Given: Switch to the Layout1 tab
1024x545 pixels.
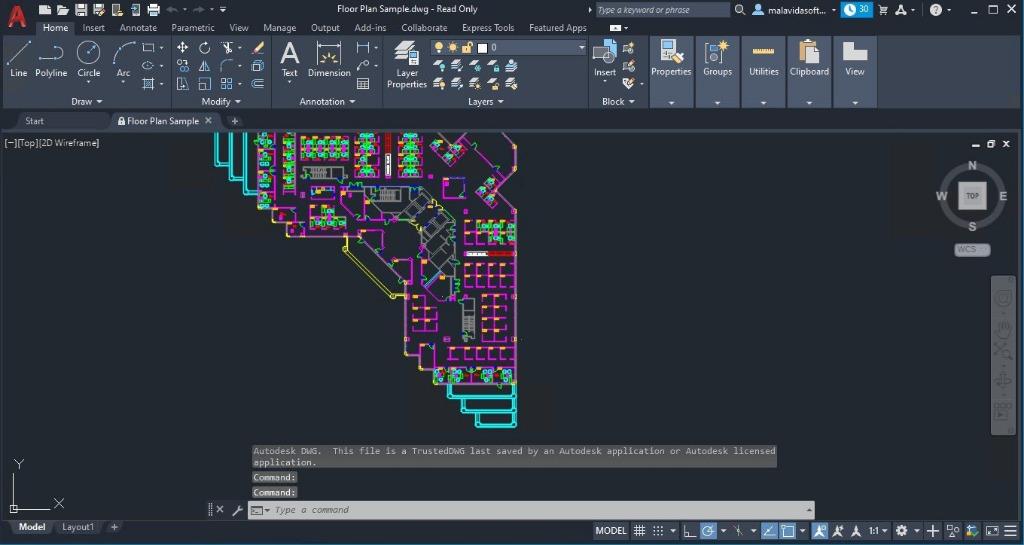Looking at the screenshot, I should (78, 527).
